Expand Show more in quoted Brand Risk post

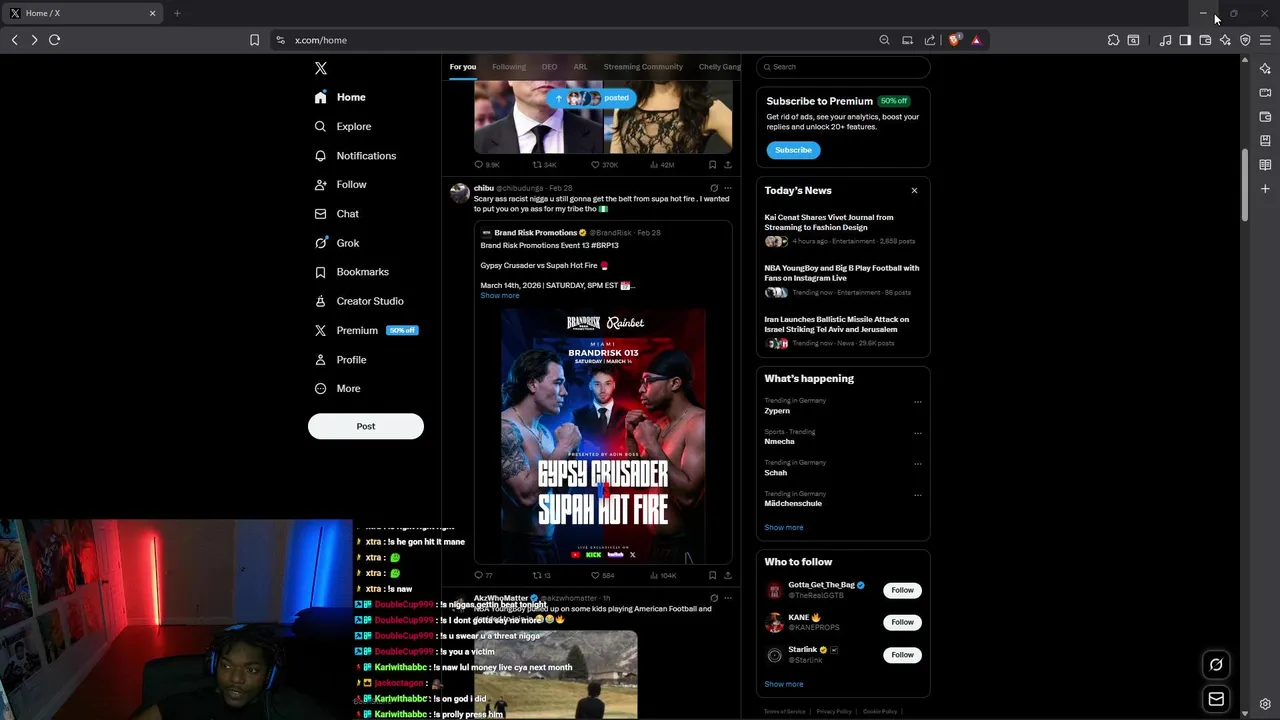[x=499, y=295]
